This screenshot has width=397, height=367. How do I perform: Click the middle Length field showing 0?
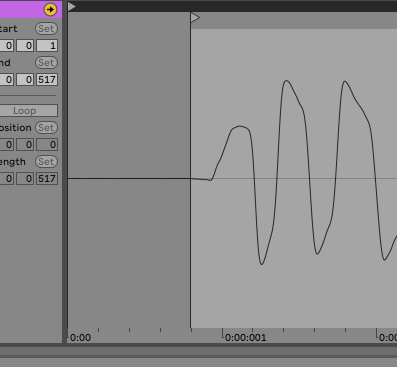[25, 179]
